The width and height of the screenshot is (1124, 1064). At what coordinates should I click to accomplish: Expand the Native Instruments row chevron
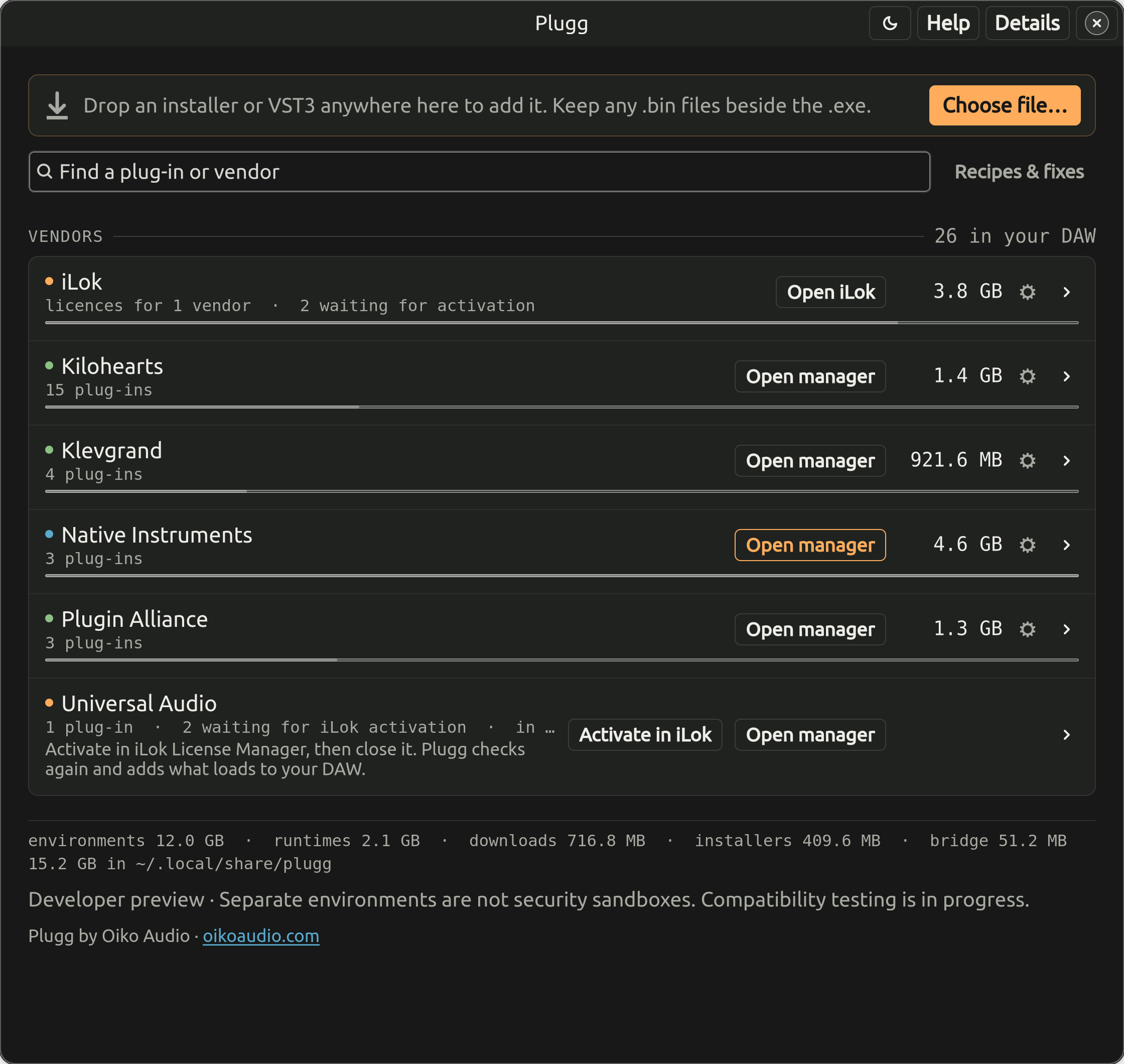click(x=1066, y=545)
